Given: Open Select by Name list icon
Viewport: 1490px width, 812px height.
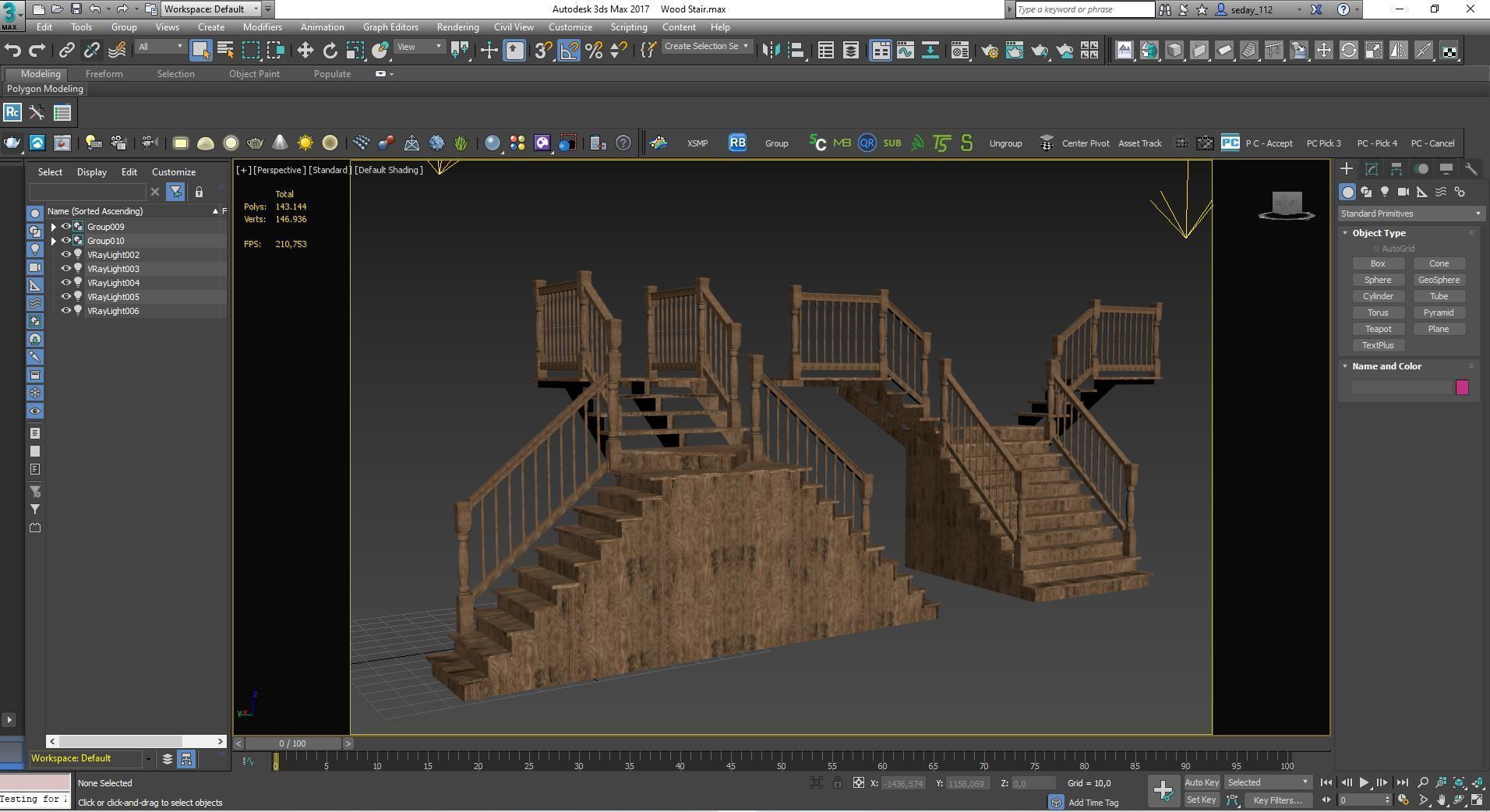Looking at the screenshot, I should 225,51.
